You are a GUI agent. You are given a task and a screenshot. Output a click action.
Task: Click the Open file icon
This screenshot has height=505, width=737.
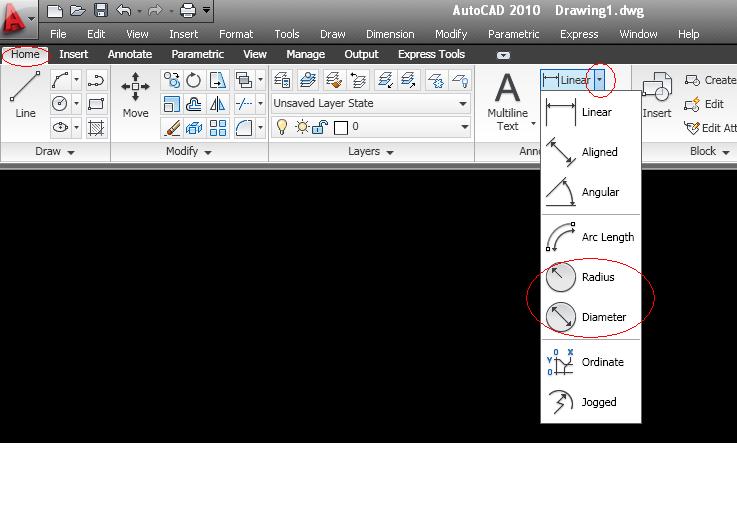point(78,10)
